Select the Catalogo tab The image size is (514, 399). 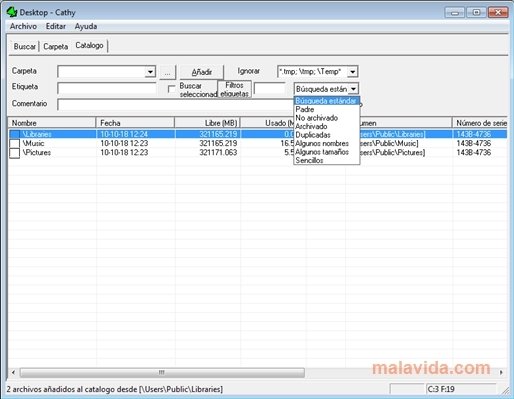tap(89, 45)
